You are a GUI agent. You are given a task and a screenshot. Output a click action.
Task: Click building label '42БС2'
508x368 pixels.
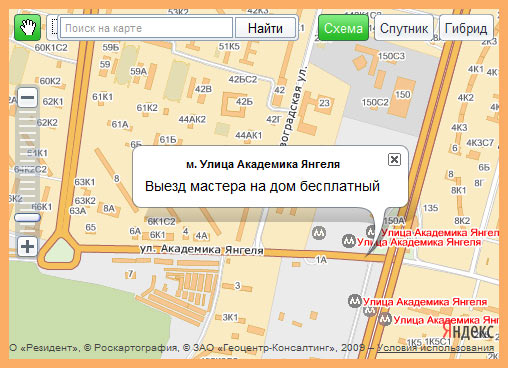pos(243,79)
